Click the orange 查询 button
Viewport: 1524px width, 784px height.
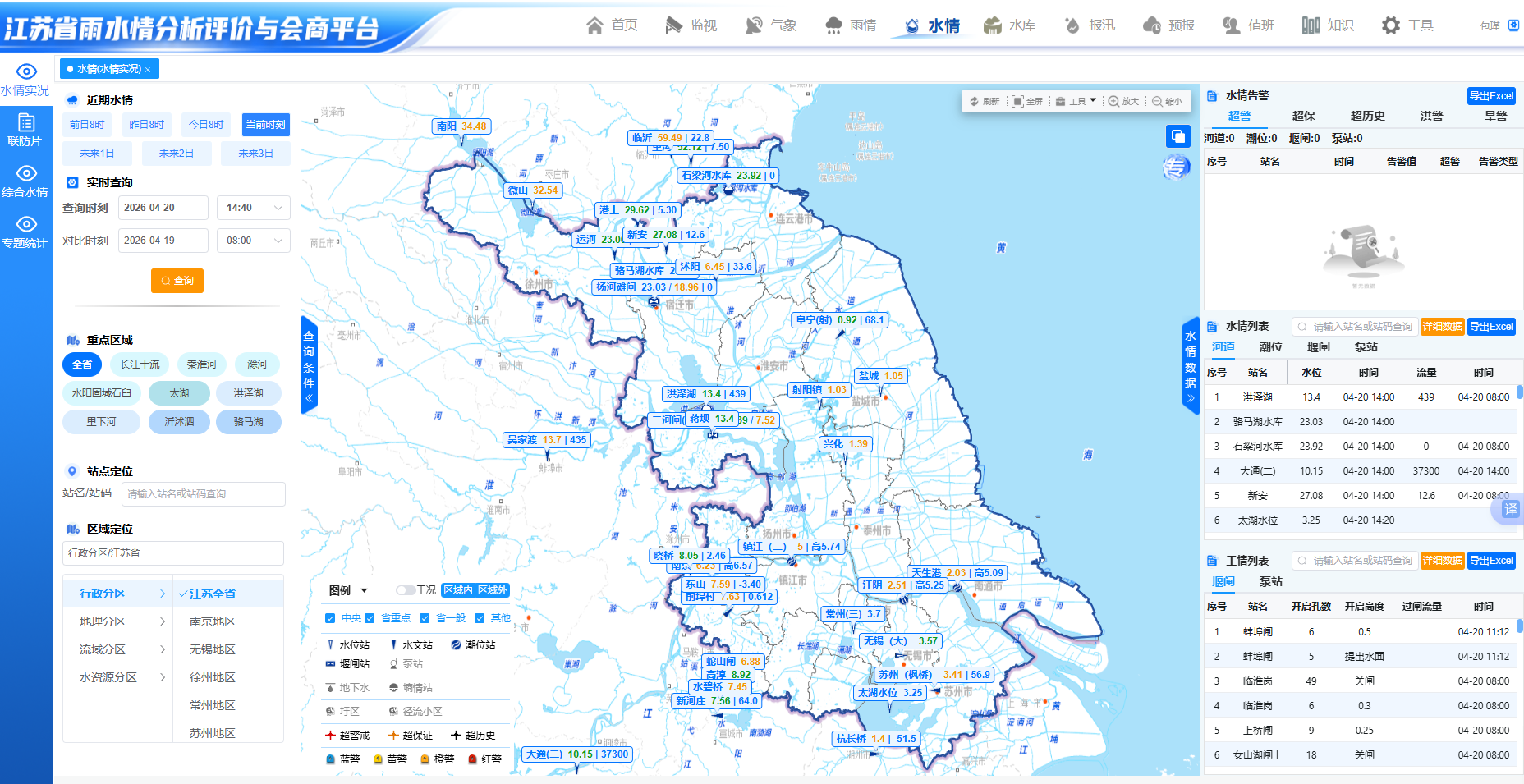point(177,281)
